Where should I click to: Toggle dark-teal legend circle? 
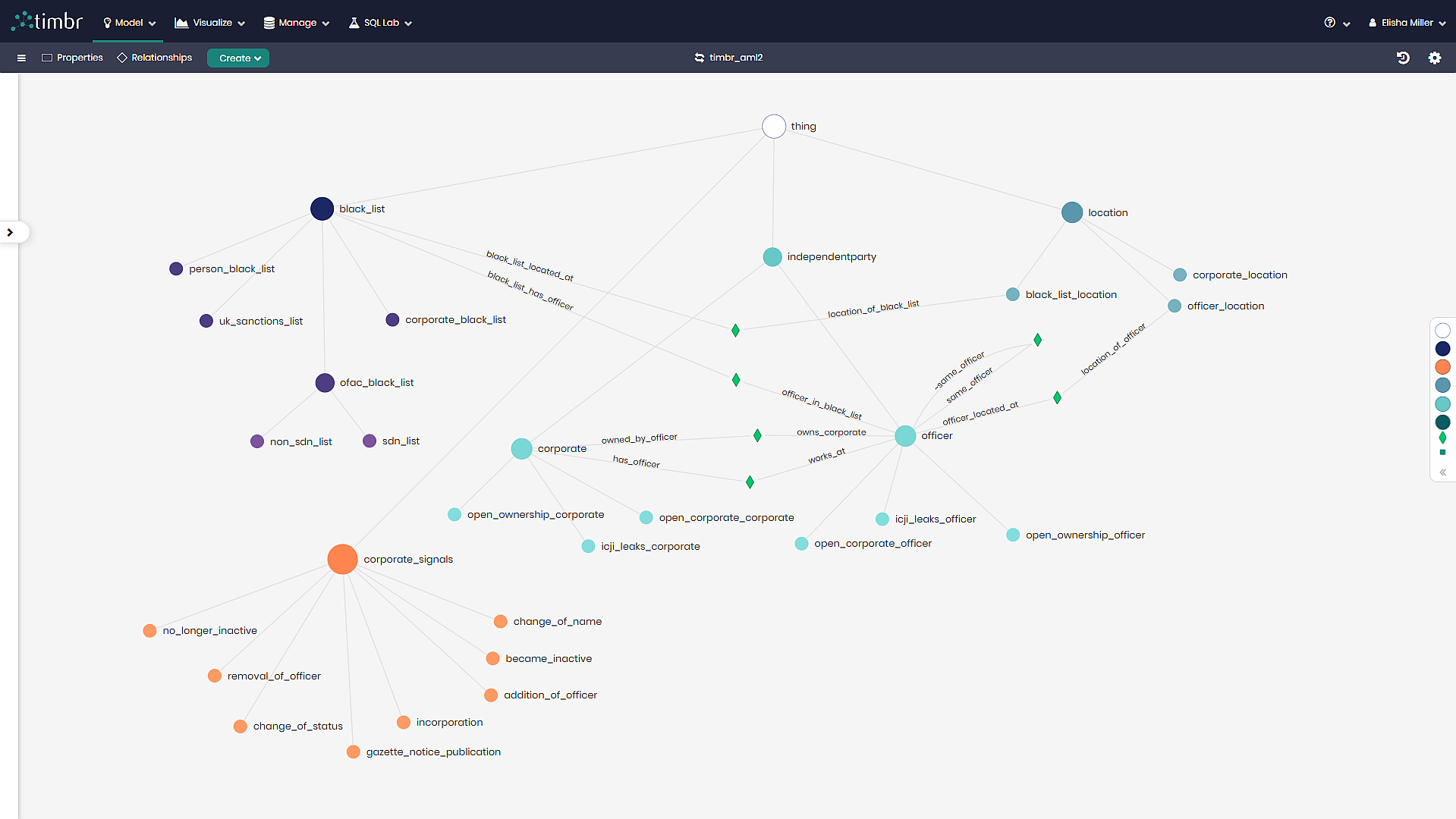tap(1442, 422)
